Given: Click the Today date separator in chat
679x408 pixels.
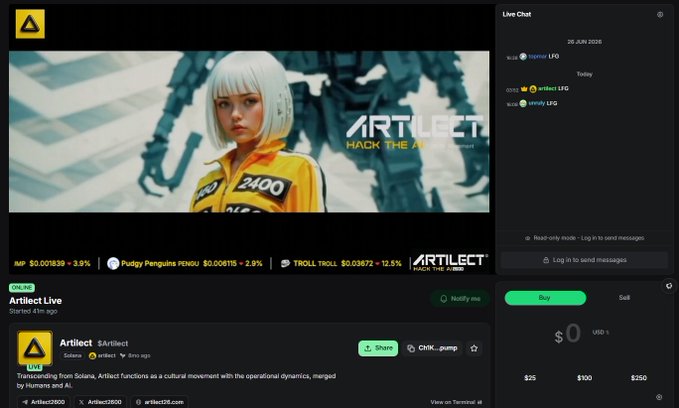Looking at the screenshot, I should tap(585, 74).
